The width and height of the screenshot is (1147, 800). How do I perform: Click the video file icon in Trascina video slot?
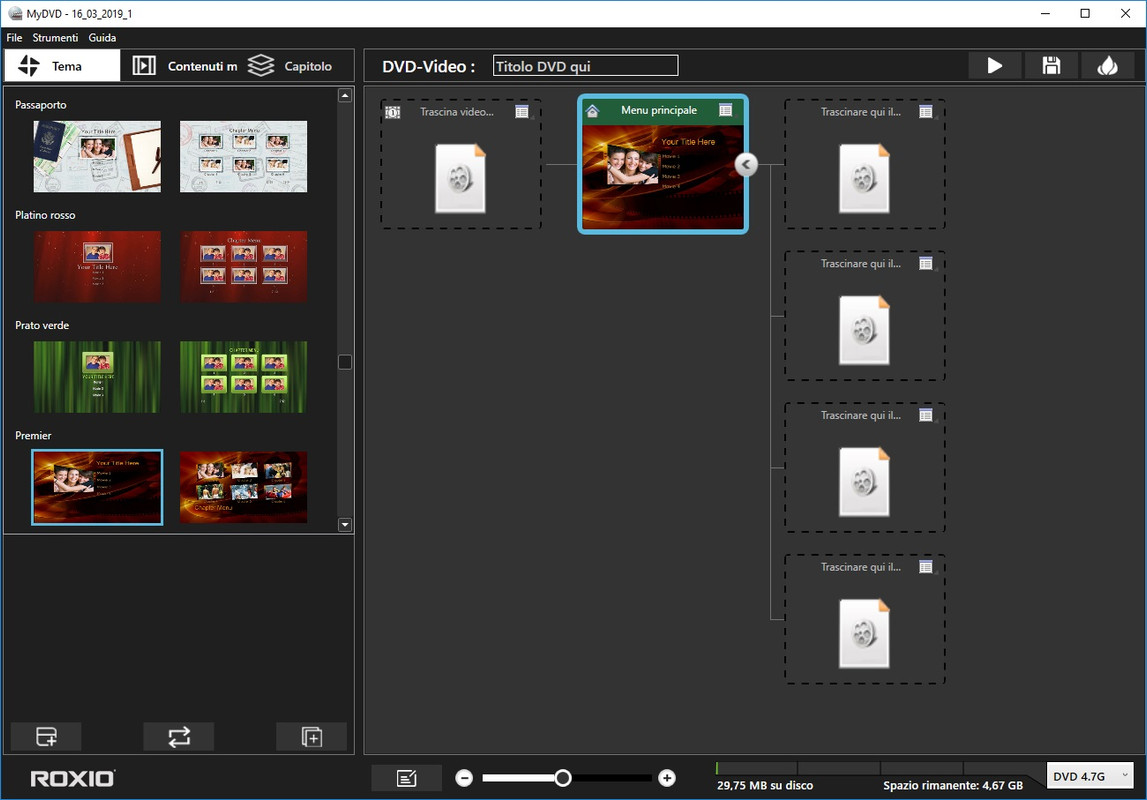click(460, 178)
